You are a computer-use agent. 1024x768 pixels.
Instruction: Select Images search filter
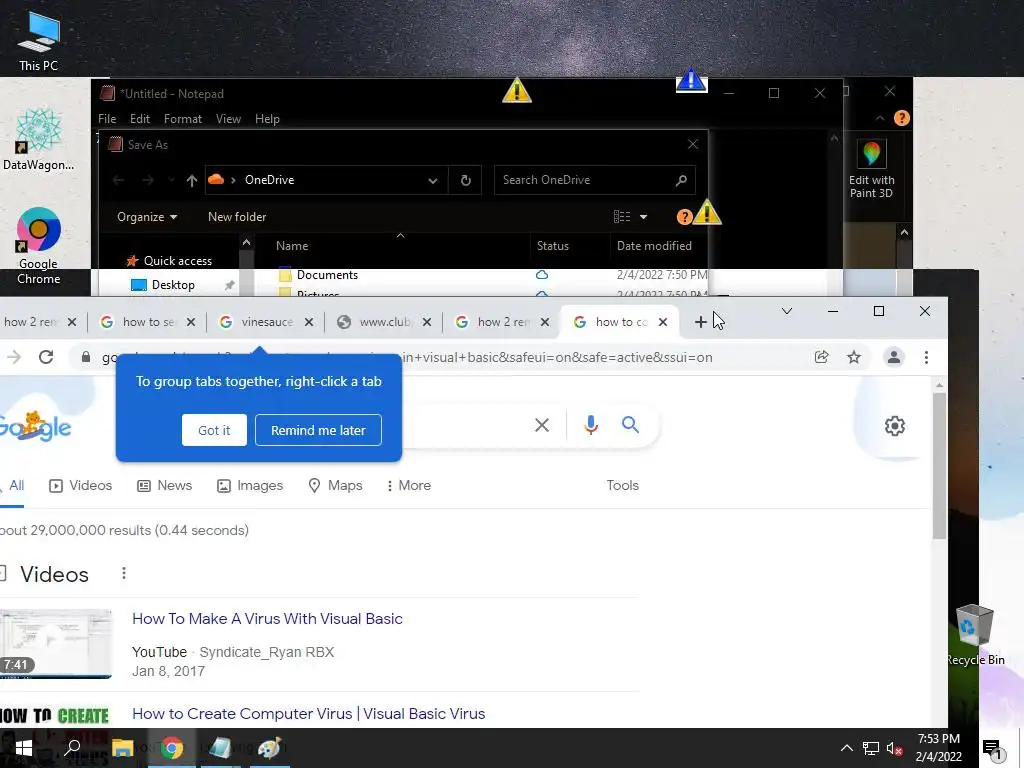(250, 486)
